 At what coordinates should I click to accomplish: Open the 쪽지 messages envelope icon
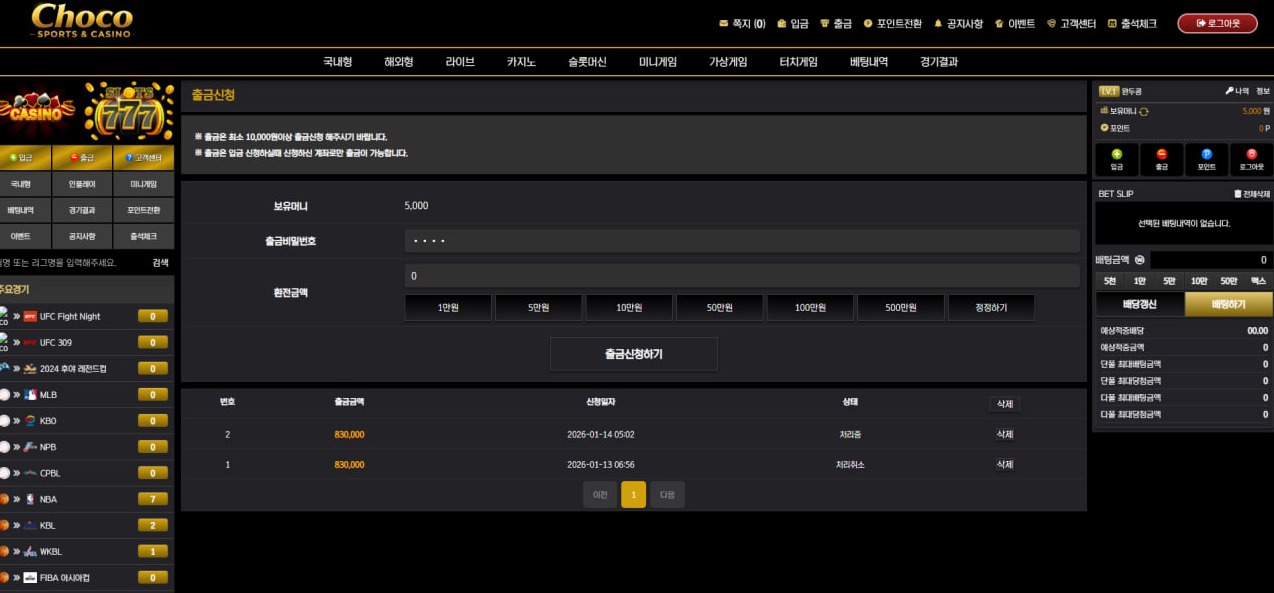[x=724, y=23]
